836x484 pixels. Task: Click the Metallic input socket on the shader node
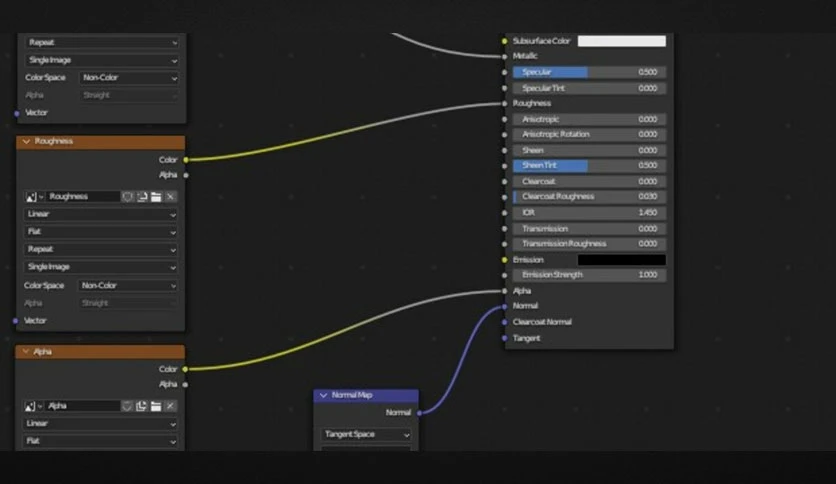pyautogui.click(x=504, y=57)
